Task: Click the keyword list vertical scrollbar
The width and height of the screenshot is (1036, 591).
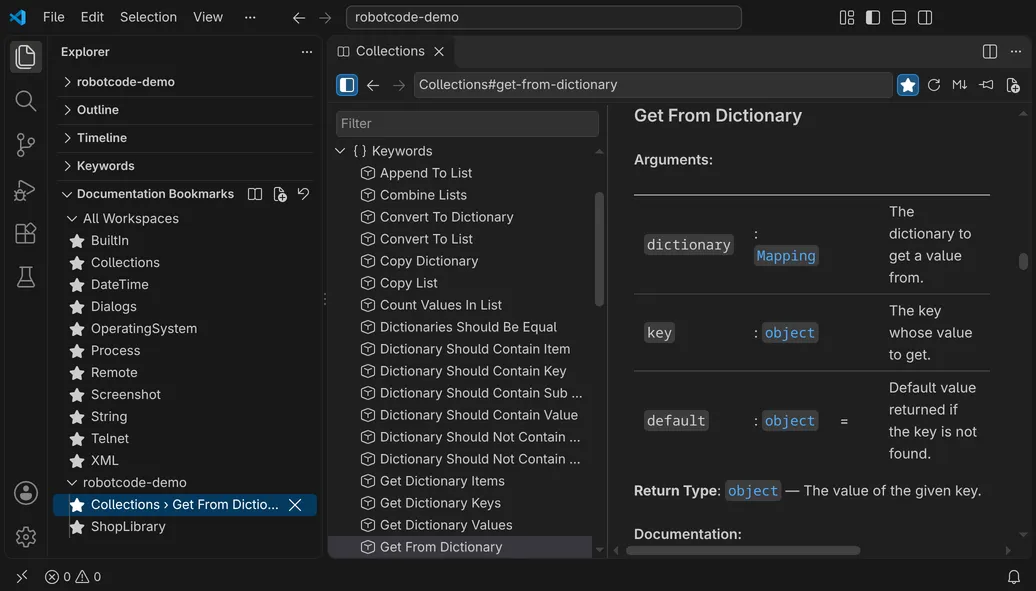Action: pyautogui.click(x=599, y=249)
